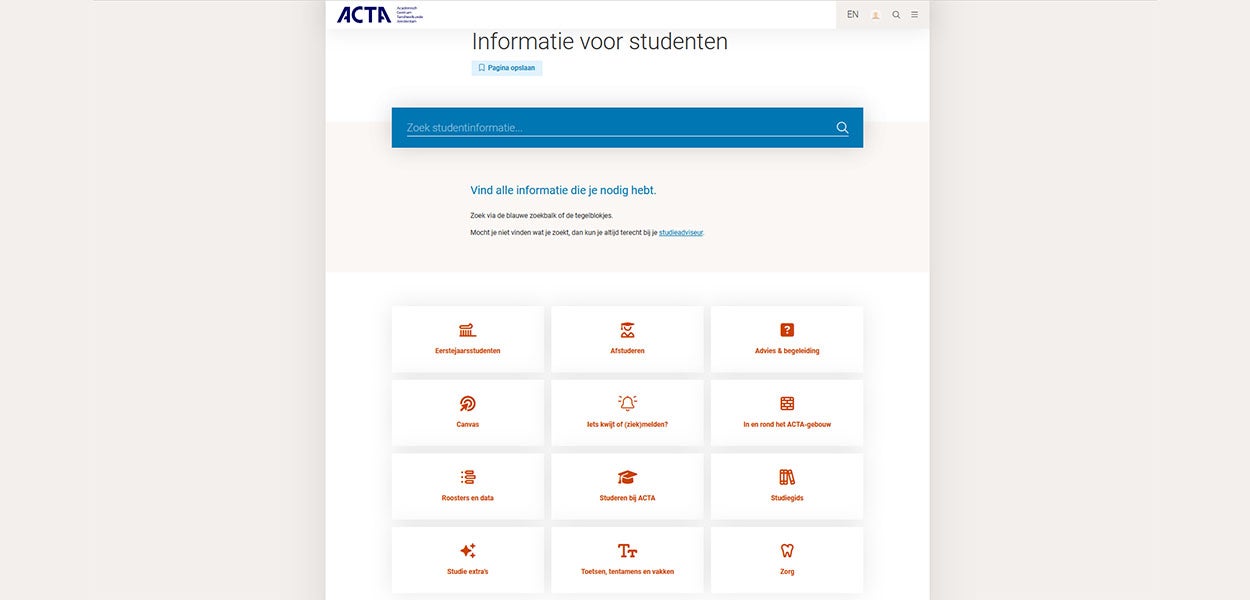1250x600 pixels.
Task: Click the graduate icon on the Afstuderen tile
Action: tap(627, 329)
